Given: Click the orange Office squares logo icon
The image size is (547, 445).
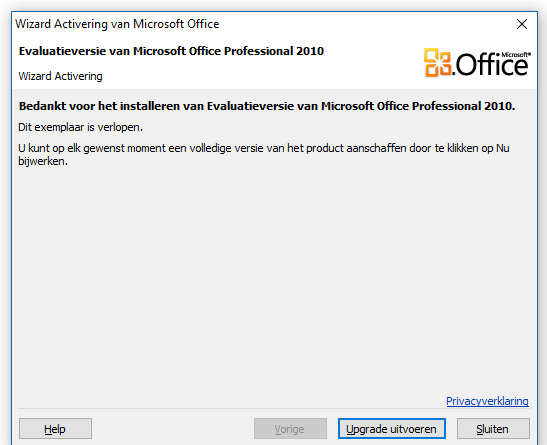Looking at the screenshot, I should 437,63.
